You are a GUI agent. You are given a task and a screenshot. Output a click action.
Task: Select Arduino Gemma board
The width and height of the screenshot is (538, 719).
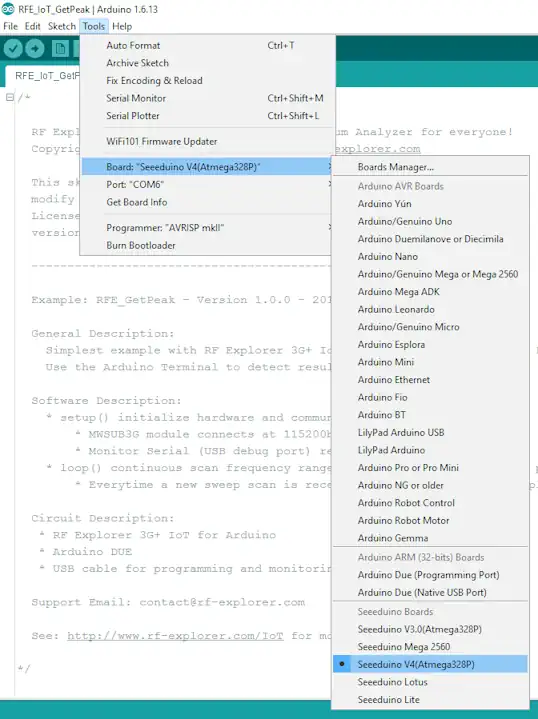[x=430, y=538]
